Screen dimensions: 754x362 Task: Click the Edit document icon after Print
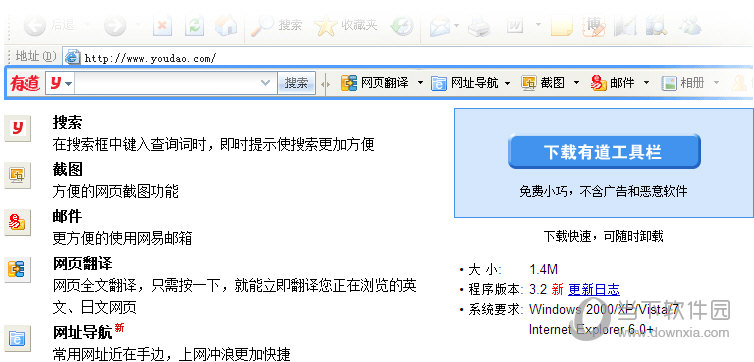[515, 25]
